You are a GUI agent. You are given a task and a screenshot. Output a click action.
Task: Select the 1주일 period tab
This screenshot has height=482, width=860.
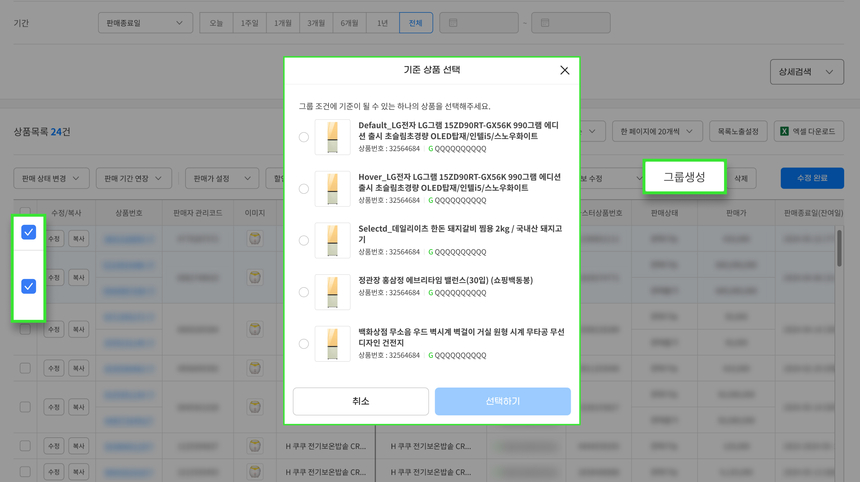click(x=250, y=23)
